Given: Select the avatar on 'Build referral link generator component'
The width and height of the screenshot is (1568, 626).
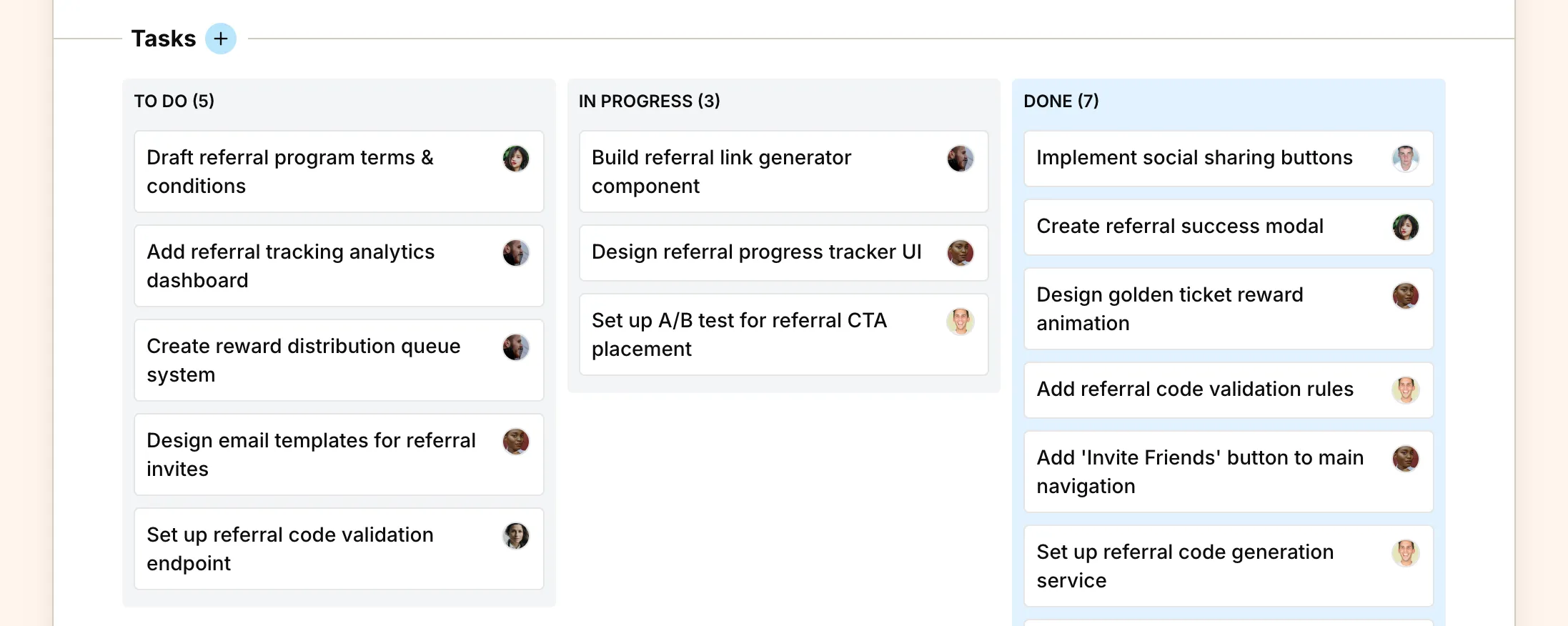Looking at the screenshot, I should pyautogui.click(x=961, y=160).
